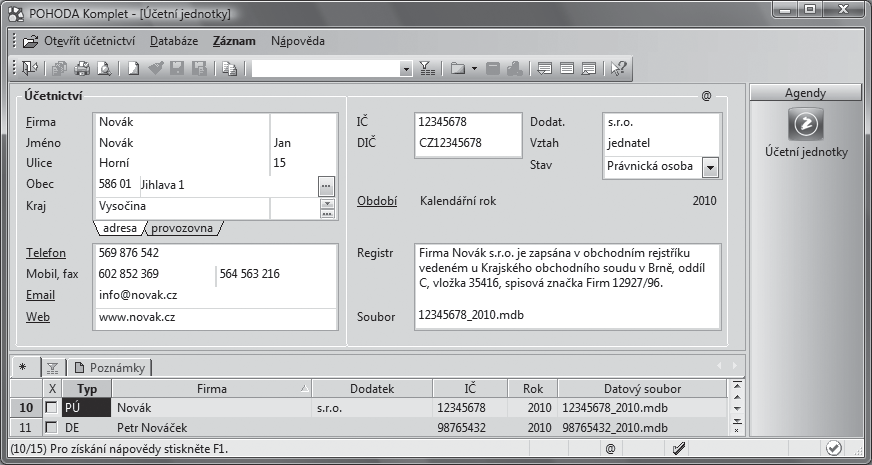Click the round checkmark status bar icon

pyautogui.click(x=834, y=448)
